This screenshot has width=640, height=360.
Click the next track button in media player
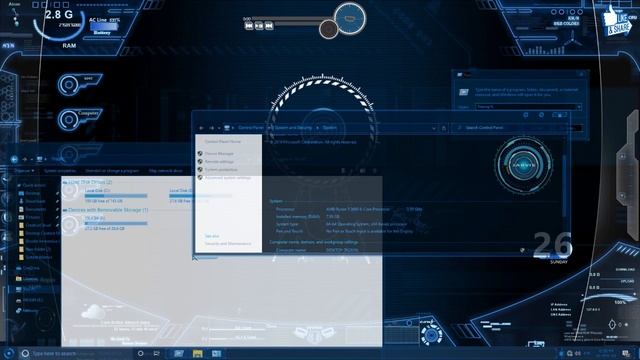coord(269,26)
